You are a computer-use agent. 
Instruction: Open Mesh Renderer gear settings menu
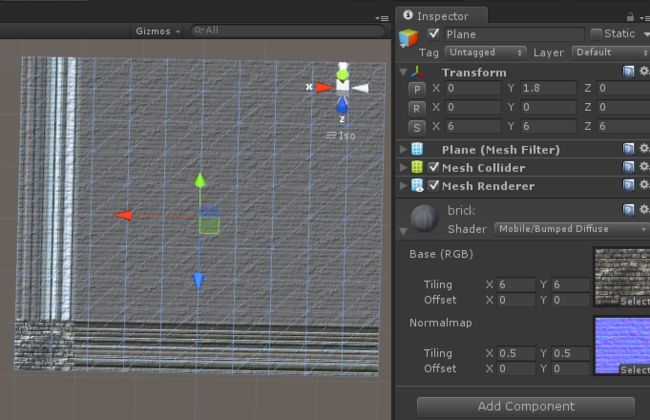tap(644, 185)
